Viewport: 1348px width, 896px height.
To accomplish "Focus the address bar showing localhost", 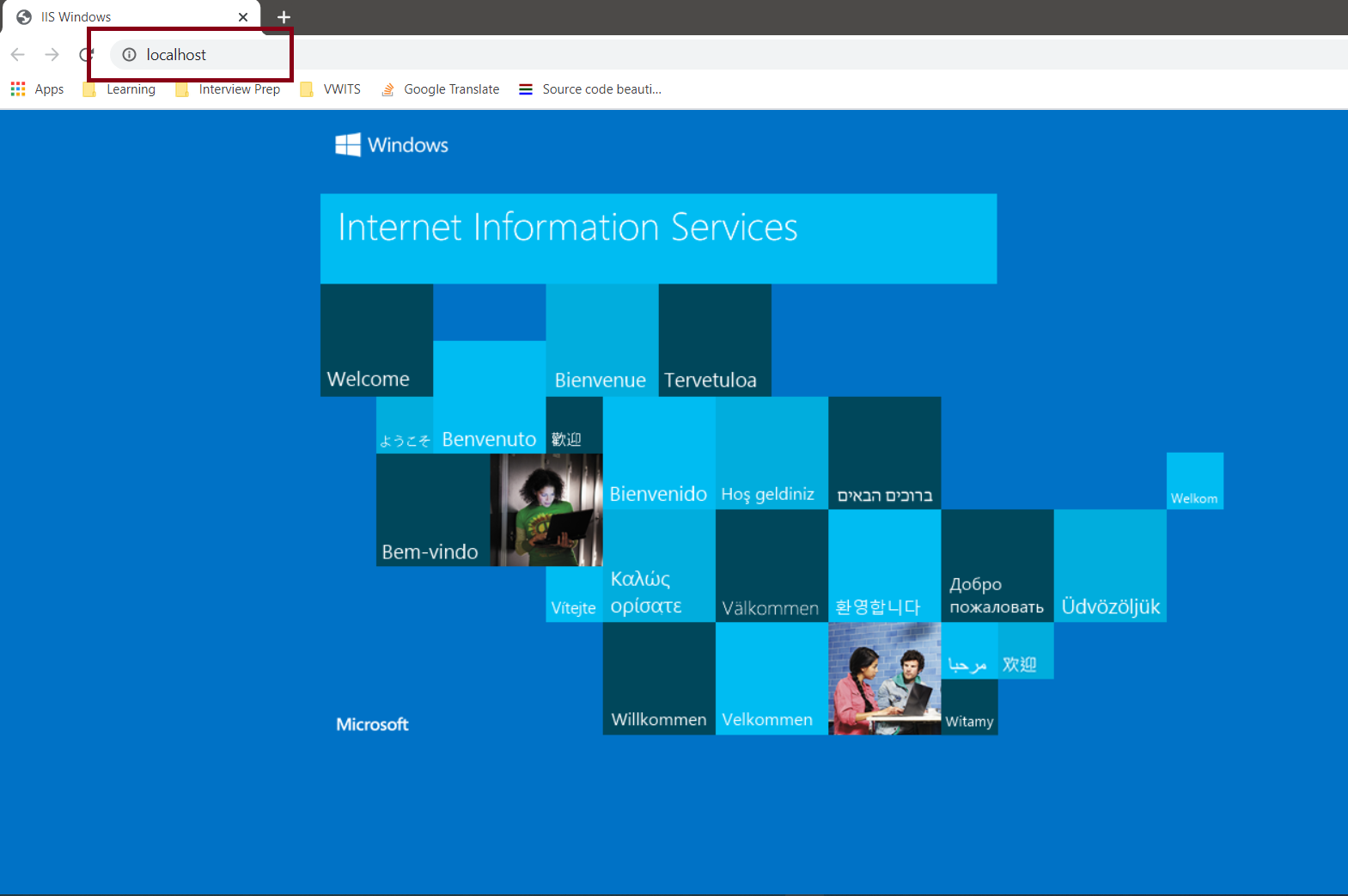I will click(x=729, y=55).
